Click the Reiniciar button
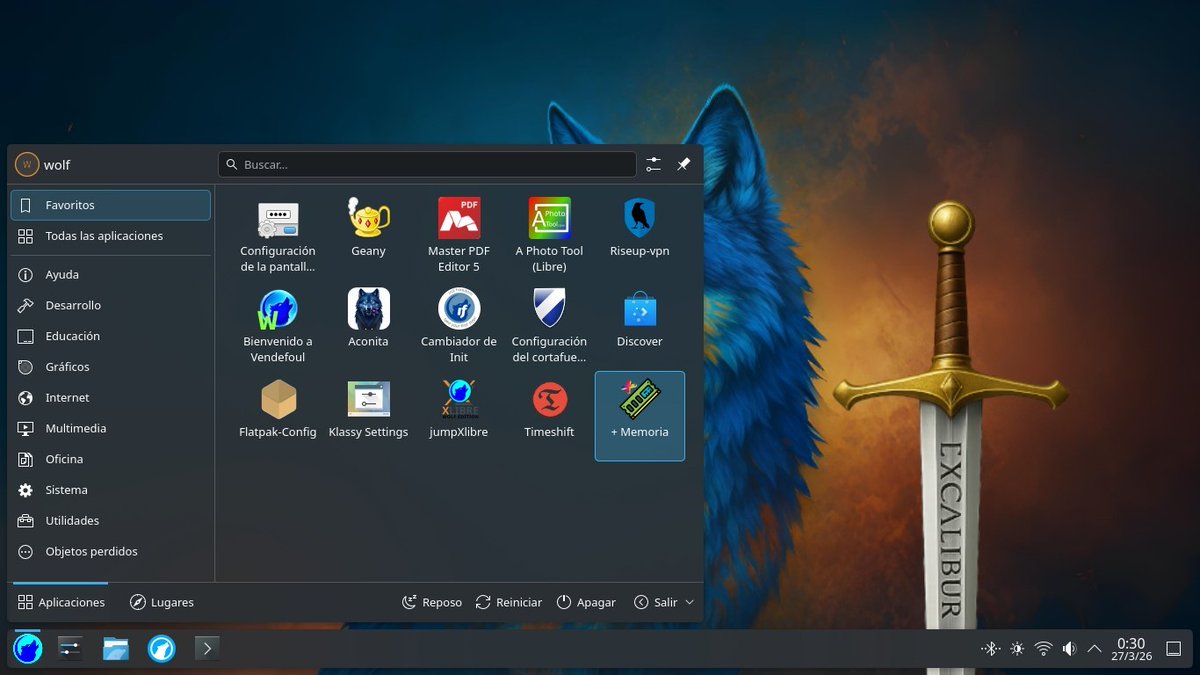 point(509,602)
